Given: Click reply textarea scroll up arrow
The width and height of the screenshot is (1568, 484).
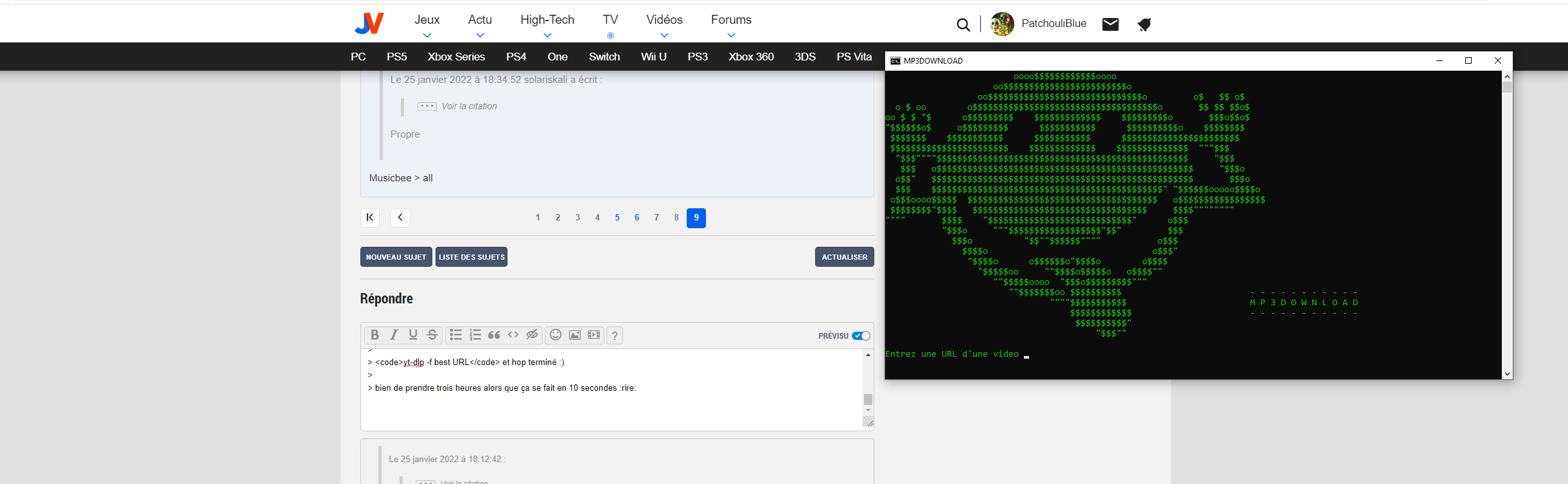Looking at the screenshot, I should point(868,355).
